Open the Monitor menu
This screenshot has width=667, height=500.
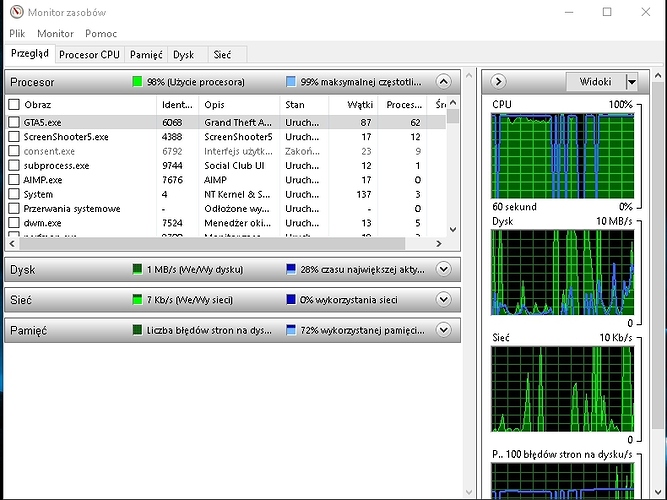pyautogui.click(x=55, y=33)
